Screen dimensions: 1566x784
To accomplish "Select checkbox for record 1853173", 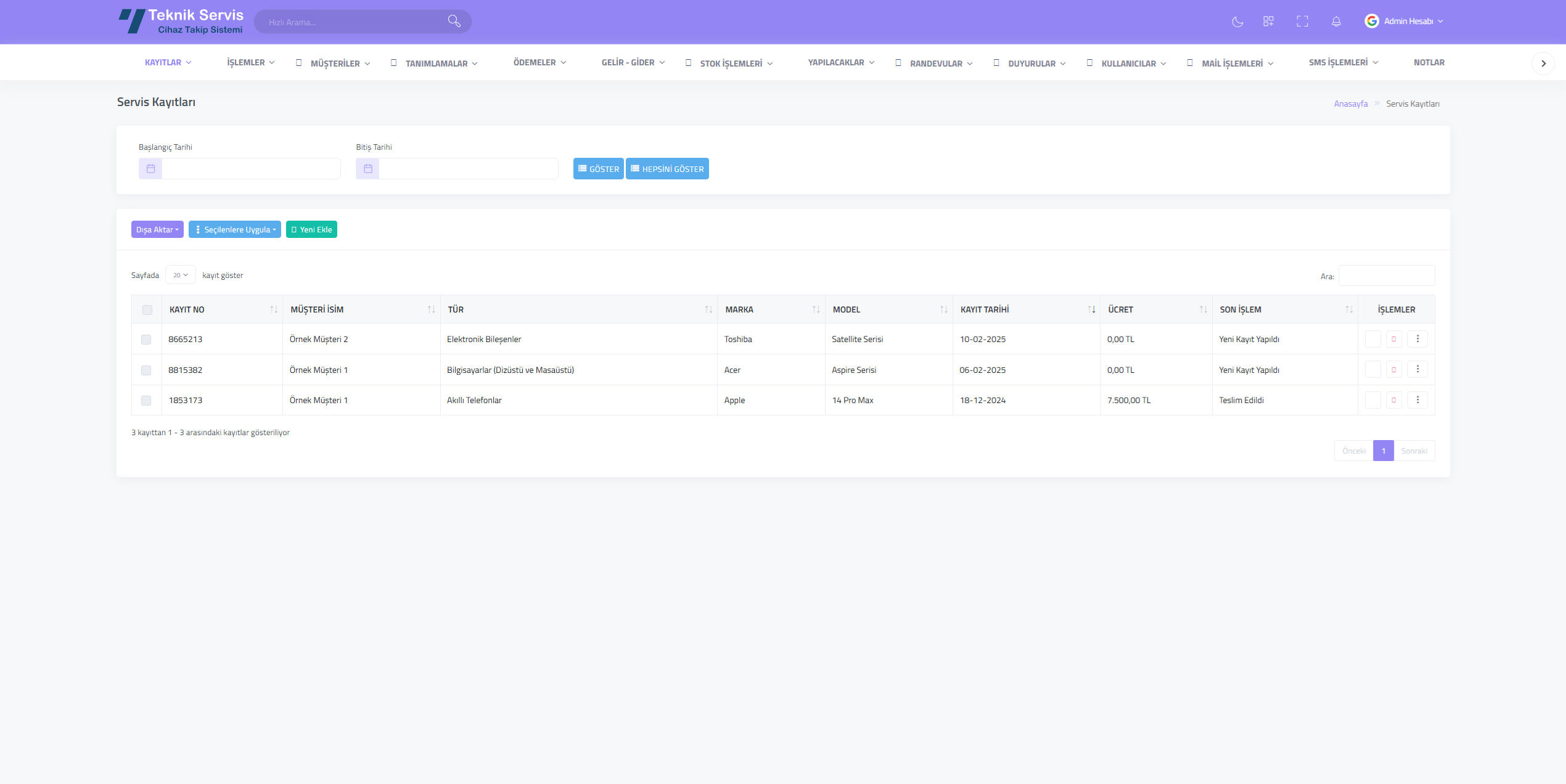I will (x=146, y=401).
